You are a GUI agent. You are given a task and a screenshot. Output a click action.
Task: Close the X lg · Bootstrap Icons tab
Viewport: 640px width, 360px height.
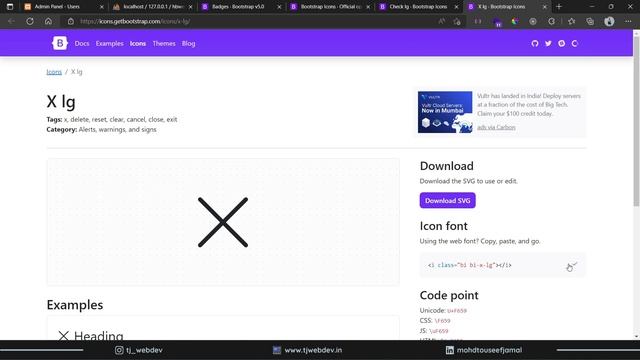point(544,7)
